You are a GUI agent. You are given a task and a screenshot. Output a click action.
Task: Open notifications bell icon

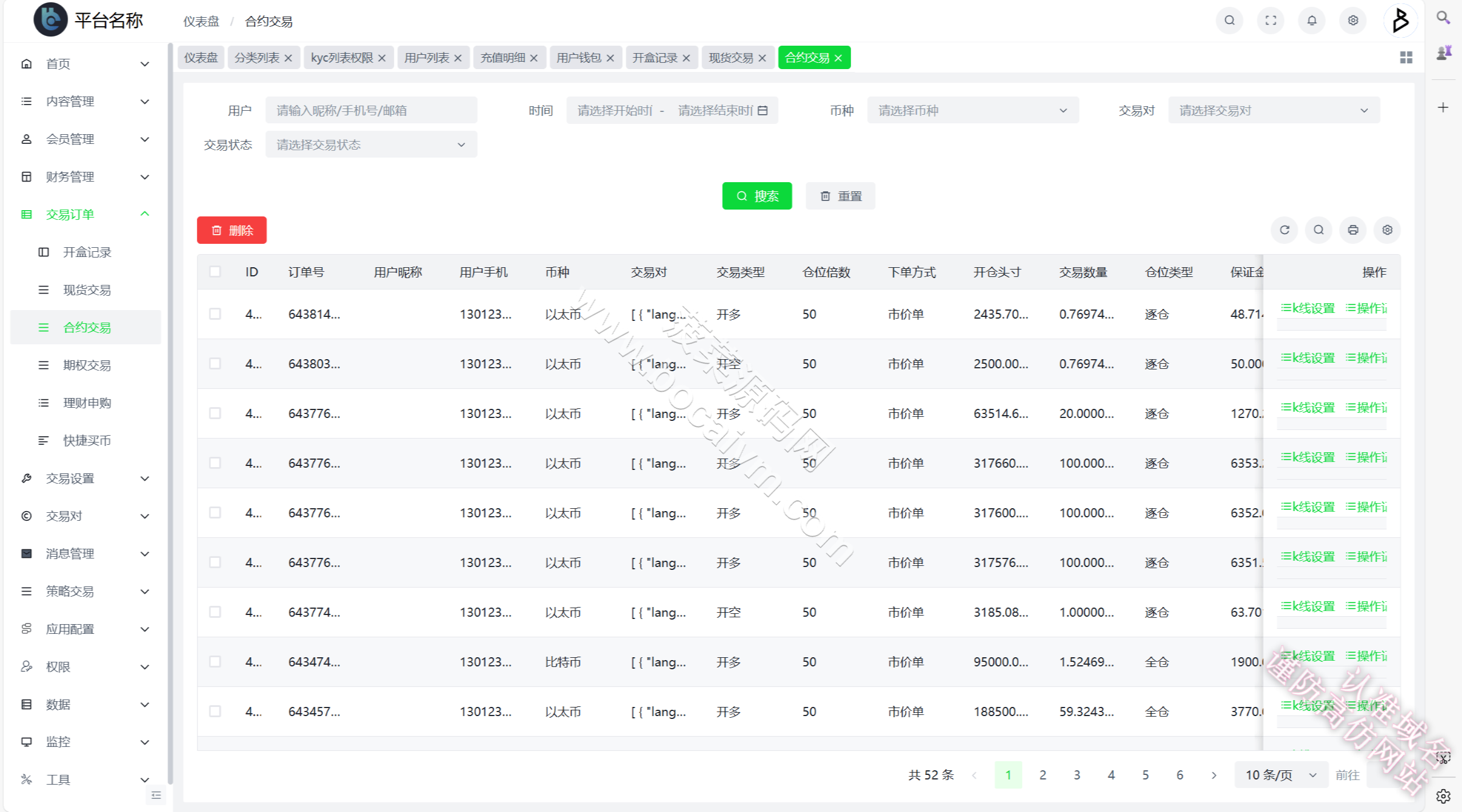1312,21
